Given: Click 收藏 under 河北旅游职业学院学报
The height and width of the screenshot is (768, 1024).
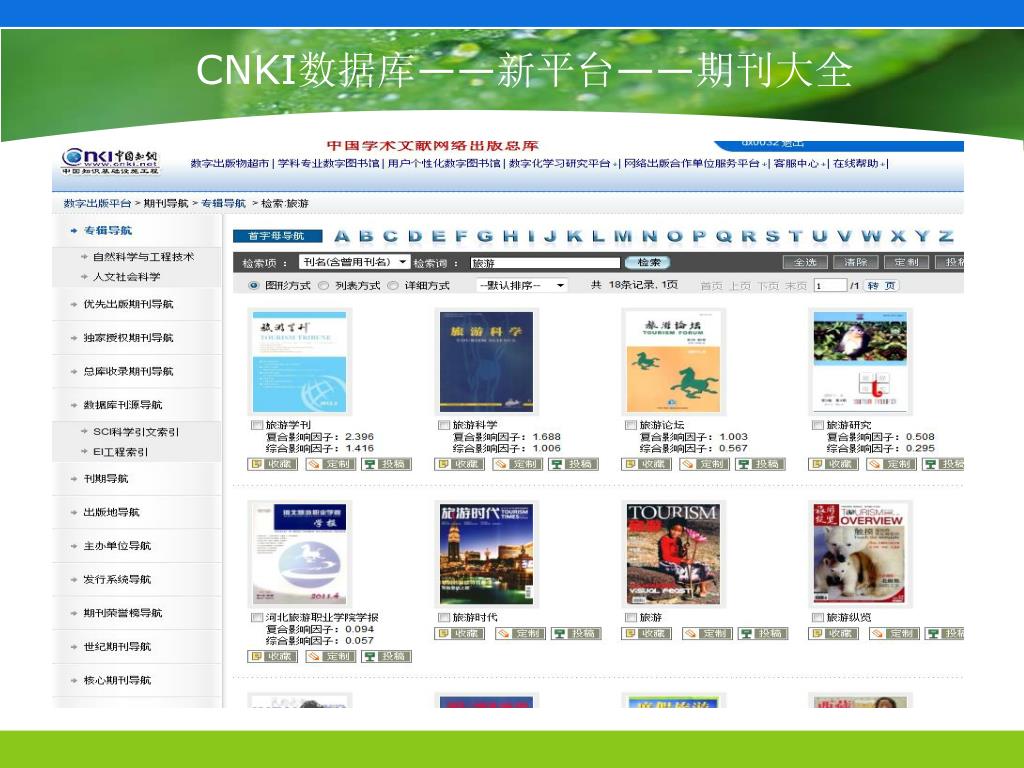Looking at the screenshot, I should click(x=273, y=656).
